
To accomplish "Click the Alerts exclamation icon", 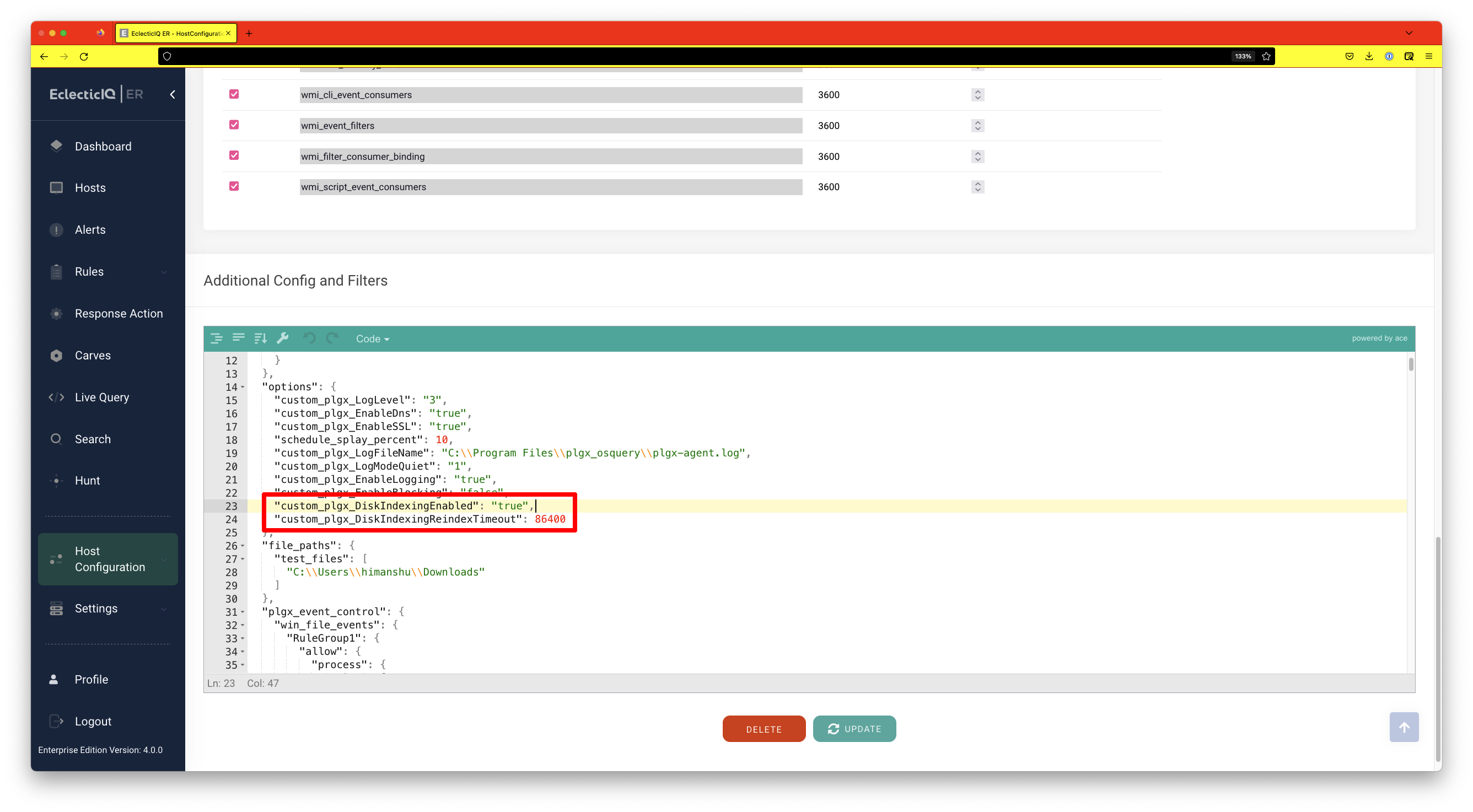I will click(x=56, y=230).
